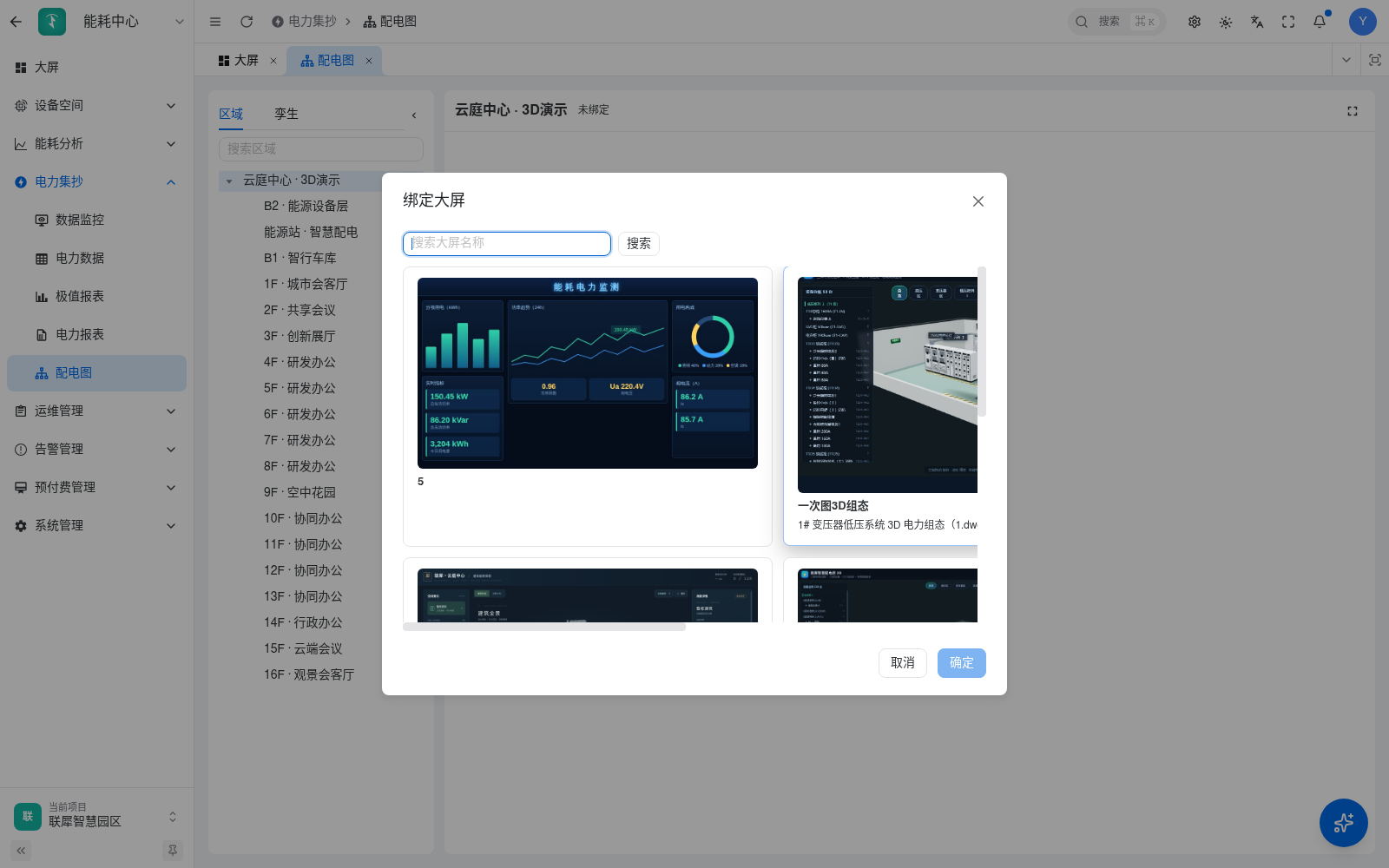This screenshot has width=1389, height=868.
Task: Expand 能耗分析 sidebar menu
Action: [x=96, y=143]
